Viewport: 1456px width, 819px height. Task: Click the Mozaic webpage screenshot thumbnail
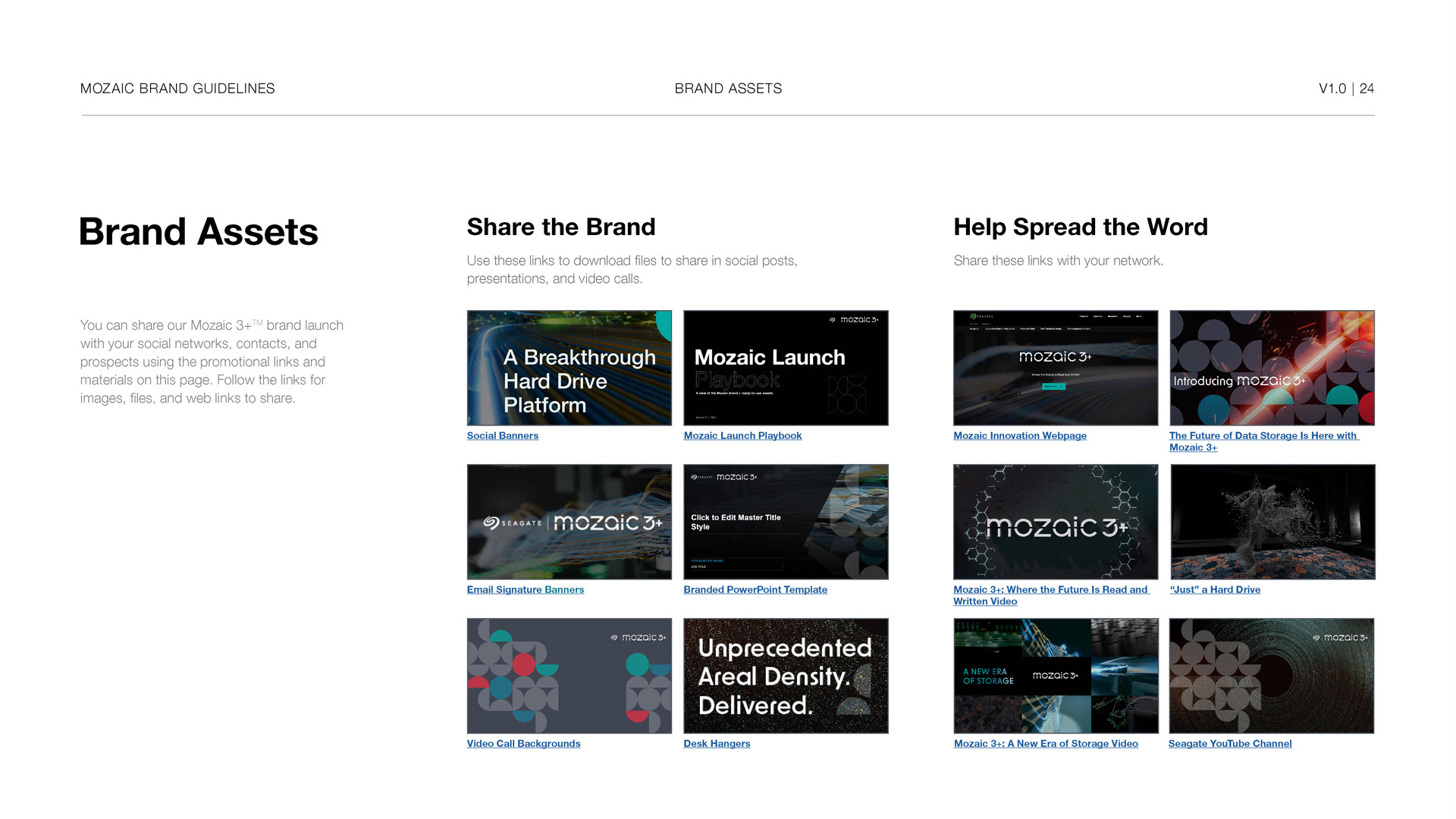click(1056, 368)
